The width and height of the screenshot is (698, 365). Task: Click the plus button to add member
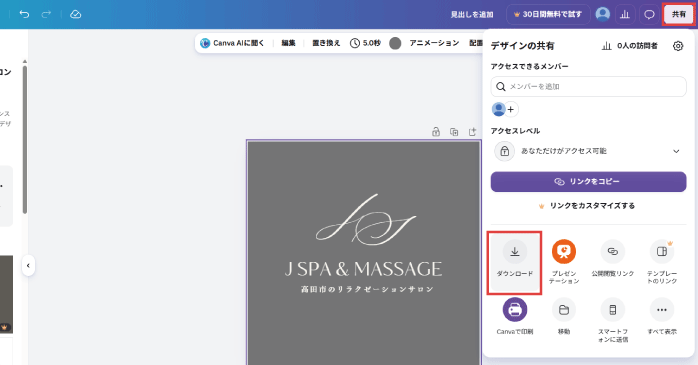point(511,109)
